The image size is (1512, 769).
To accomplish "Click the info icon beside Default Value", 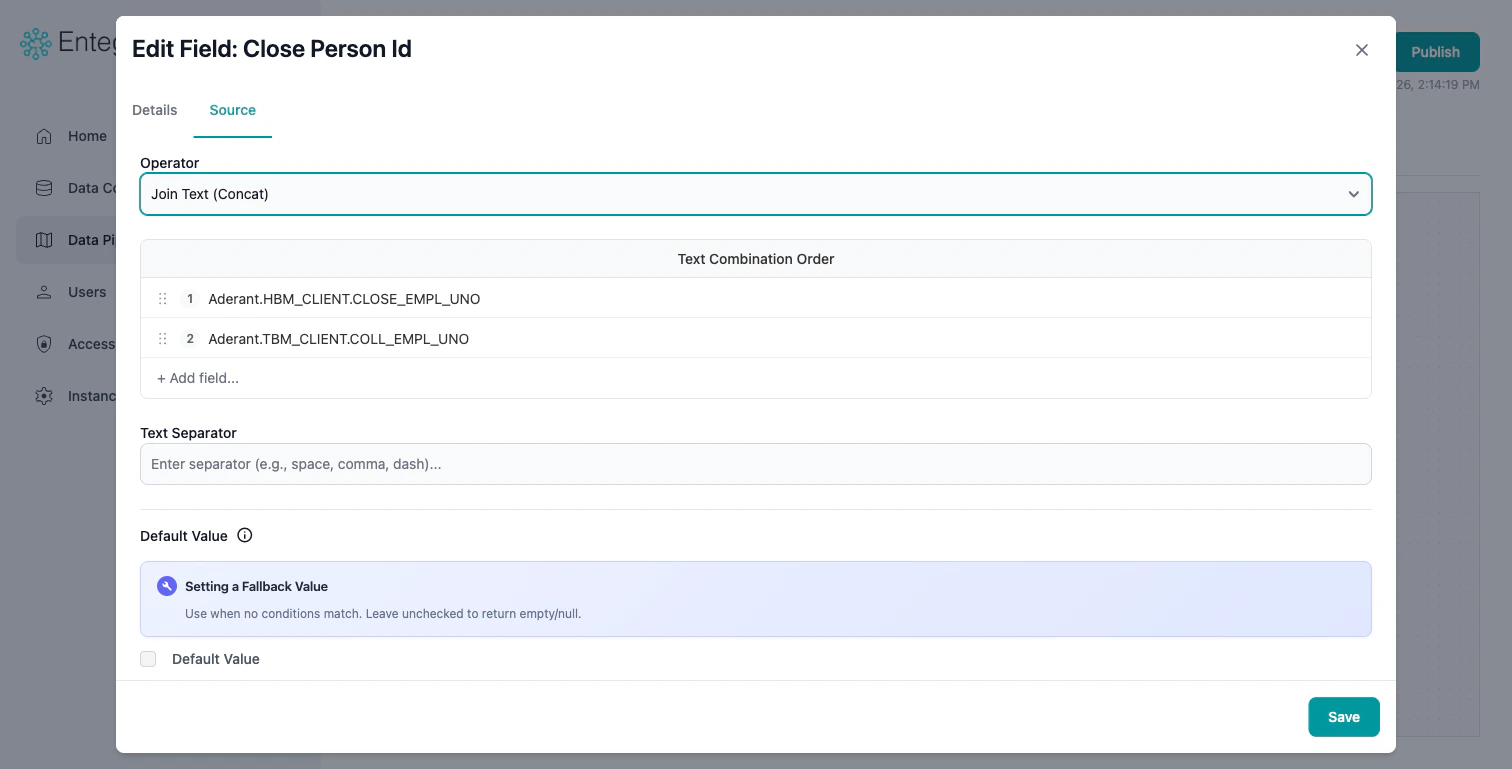I will click(244, 535).
